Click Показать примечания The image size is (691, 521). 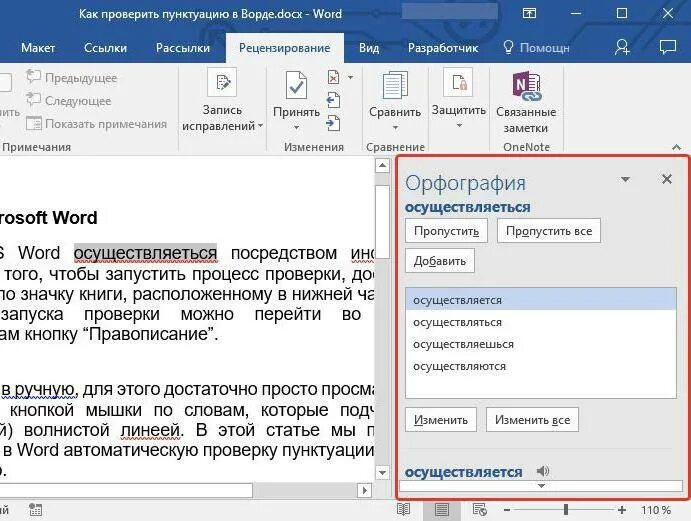tap(97, 124)
